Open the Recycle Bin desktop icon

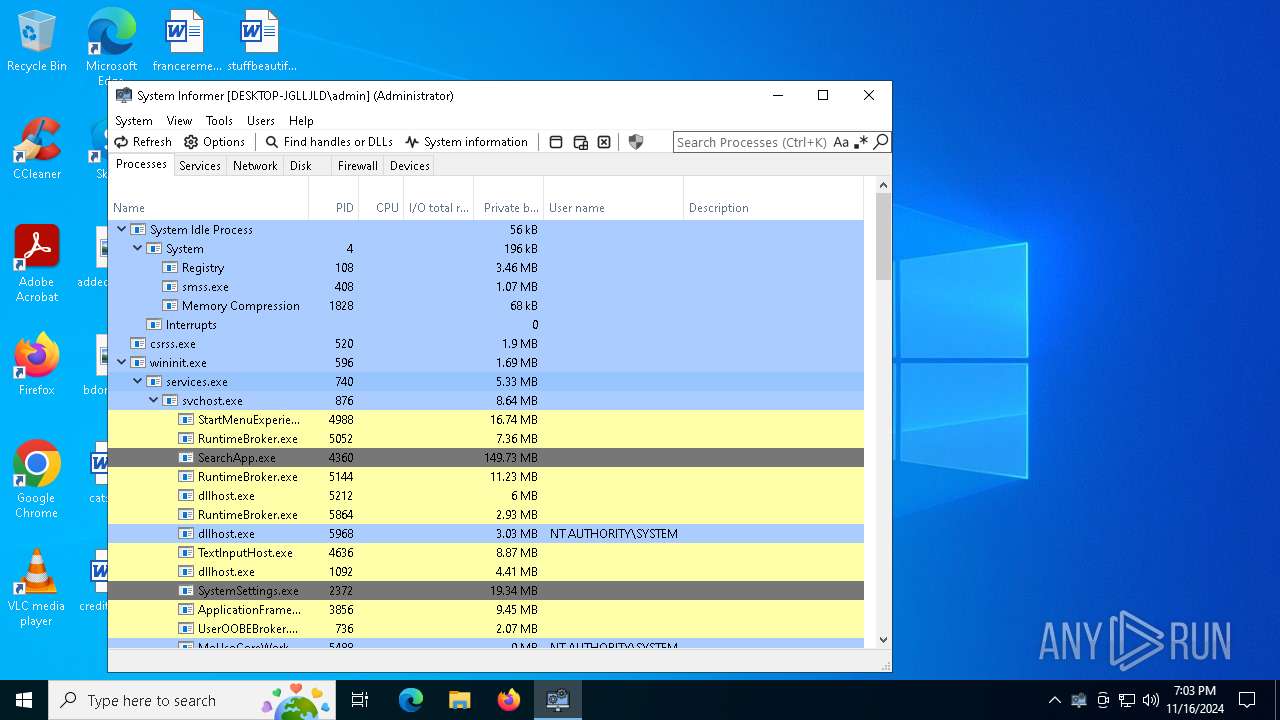[37, 42]
